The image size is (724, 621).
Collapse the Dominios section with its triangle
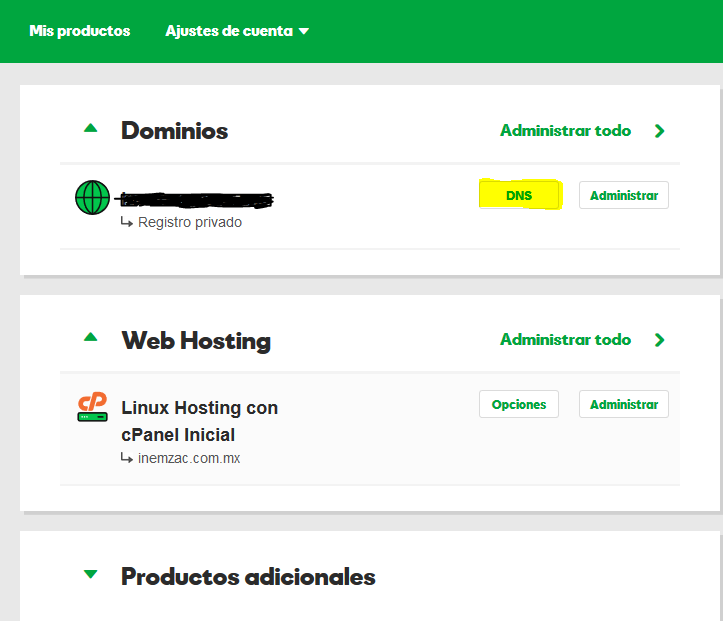pos(90,128)
